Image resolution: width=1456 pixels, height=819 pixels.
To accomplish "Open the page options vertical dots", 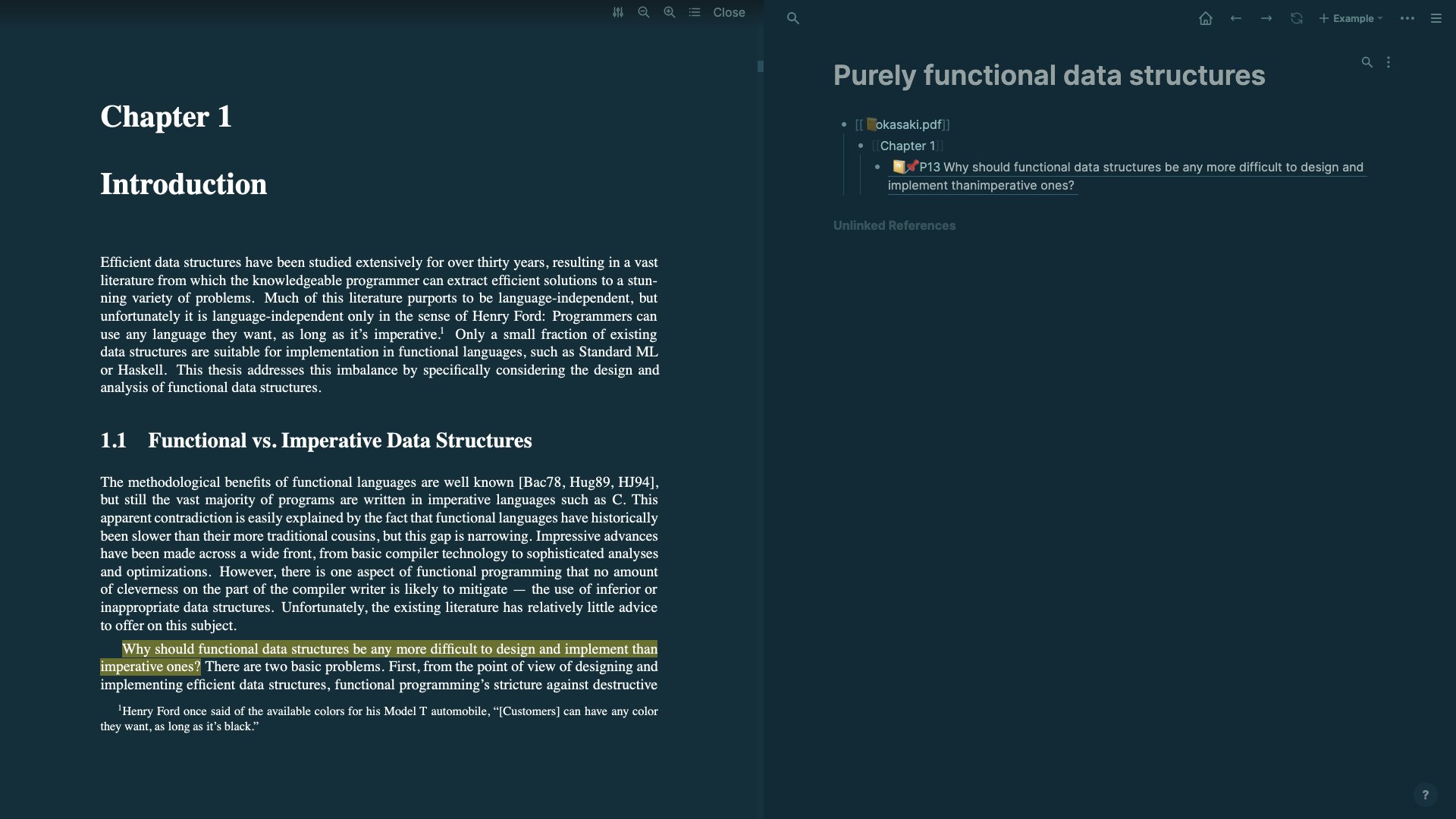I will click(1389, 62).
